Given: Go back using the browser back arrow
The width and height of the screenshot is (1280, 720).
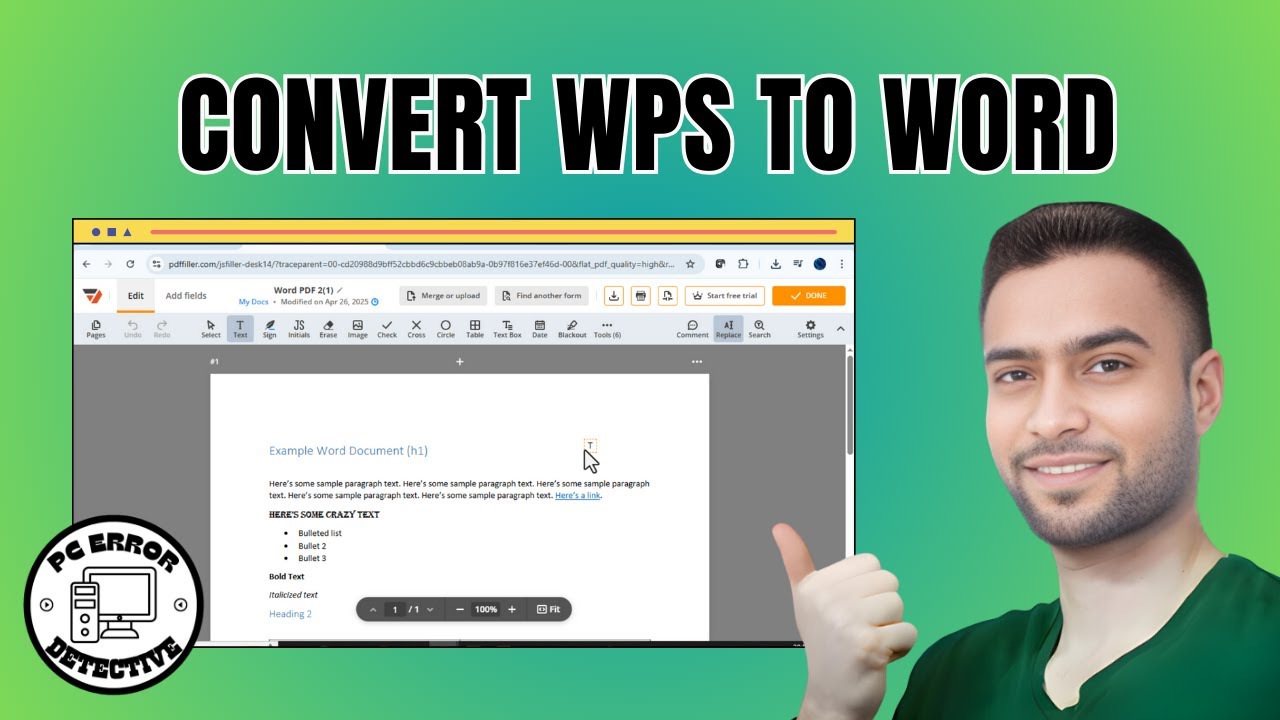Looking at the screenshot, I should (86, 264).
